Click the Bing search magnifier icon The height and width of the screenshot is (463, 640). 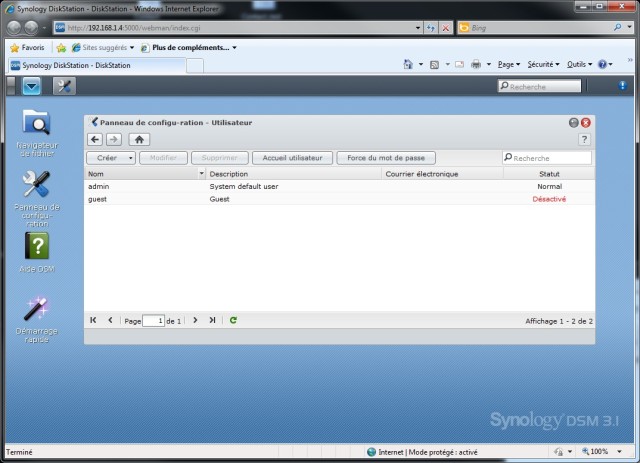617,27
